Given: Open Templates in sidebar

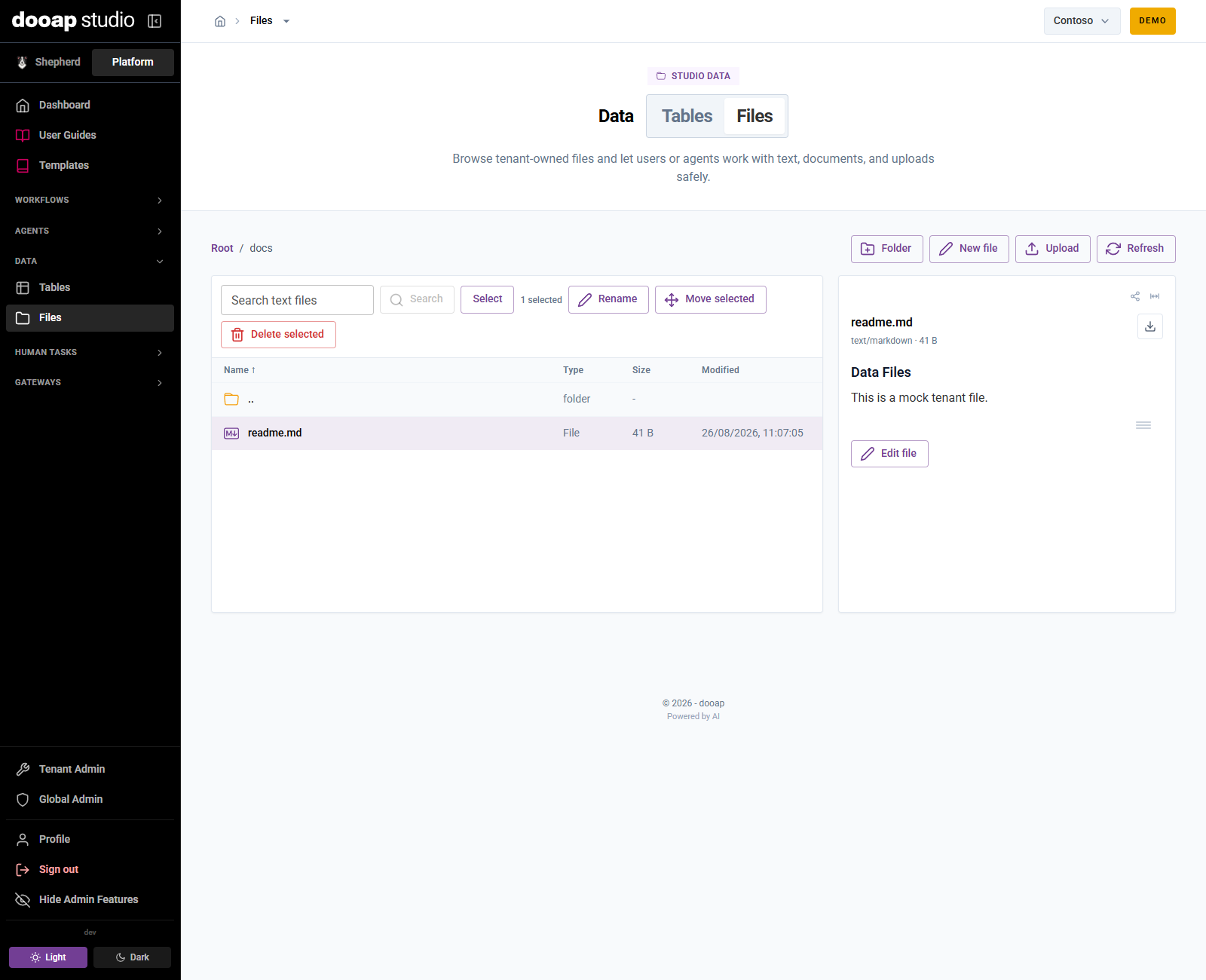Looking at the screenshot, I should (90, 165).
